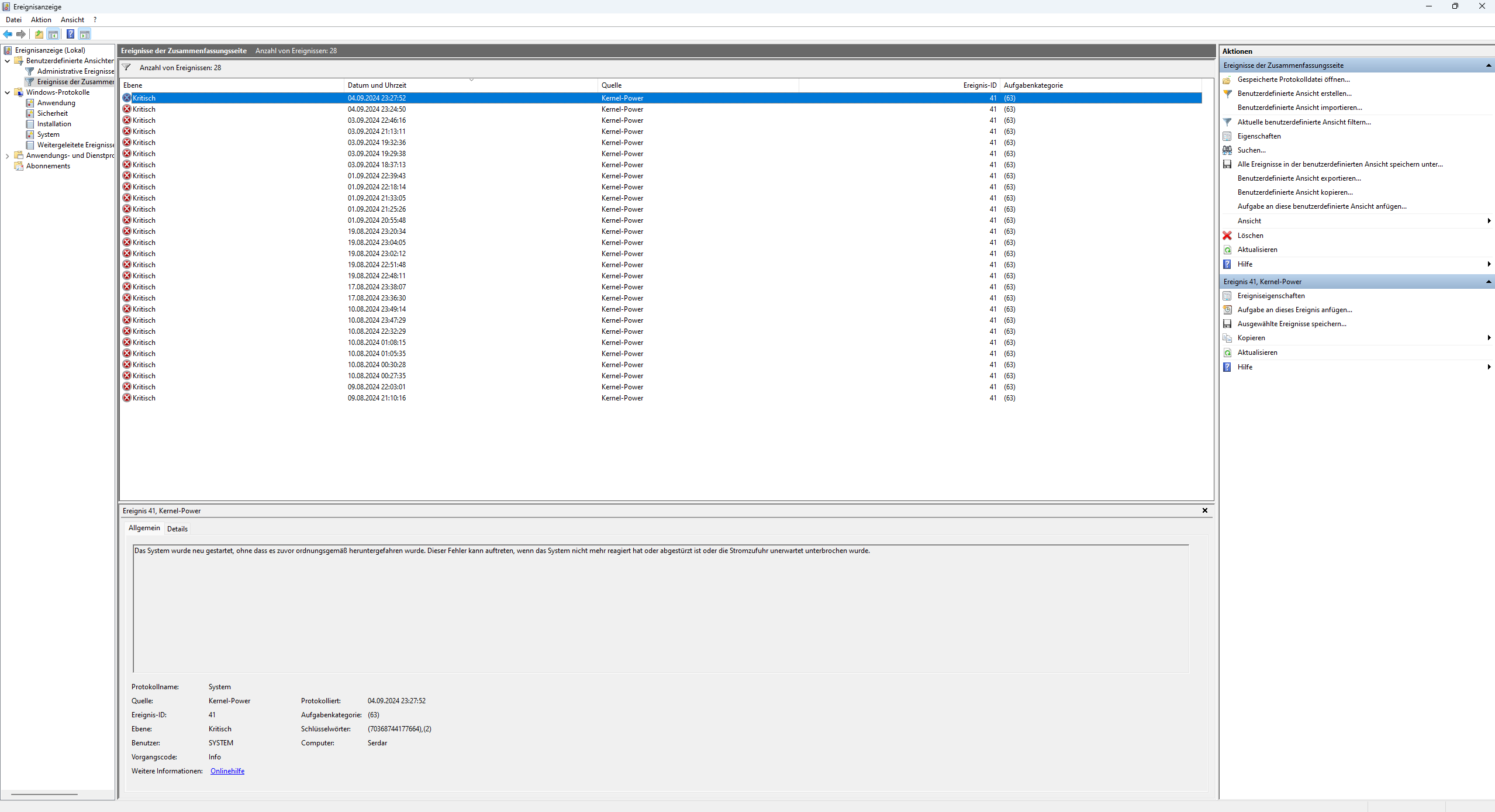This screenshot has height=812, width=1495.
Task: Click the binoculars Suchen icon
Action: [x=1227, y=150]
